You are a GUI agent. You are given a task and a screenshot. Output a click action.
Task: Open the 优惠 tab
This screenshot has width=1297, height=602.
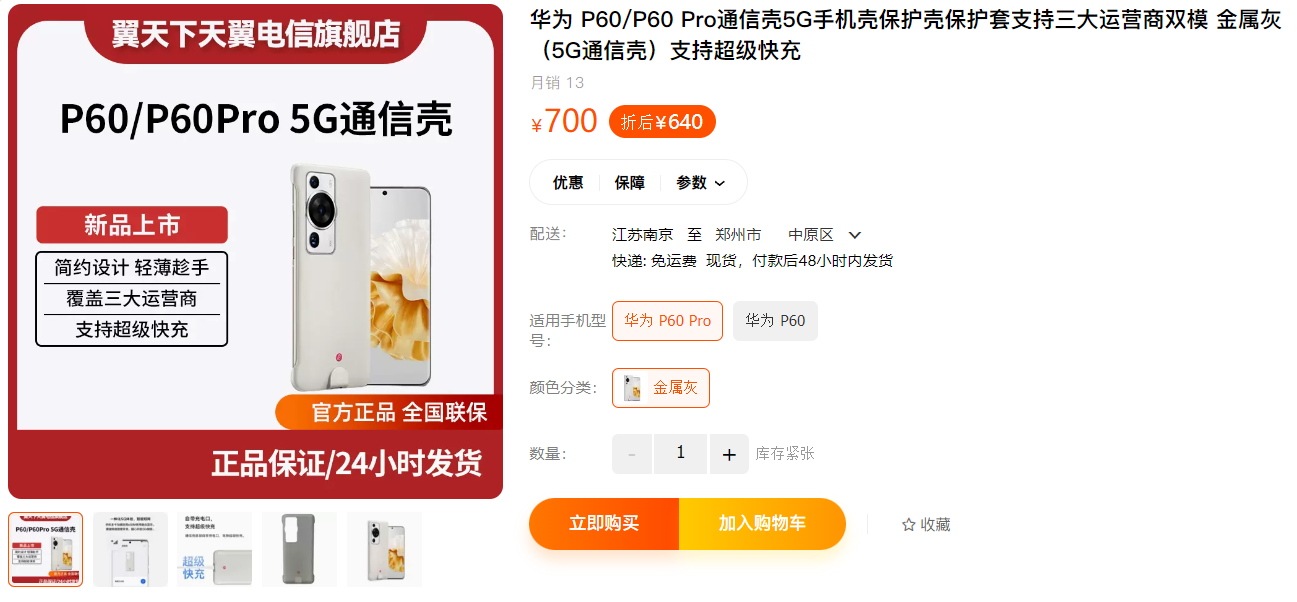tap(568, 183)
